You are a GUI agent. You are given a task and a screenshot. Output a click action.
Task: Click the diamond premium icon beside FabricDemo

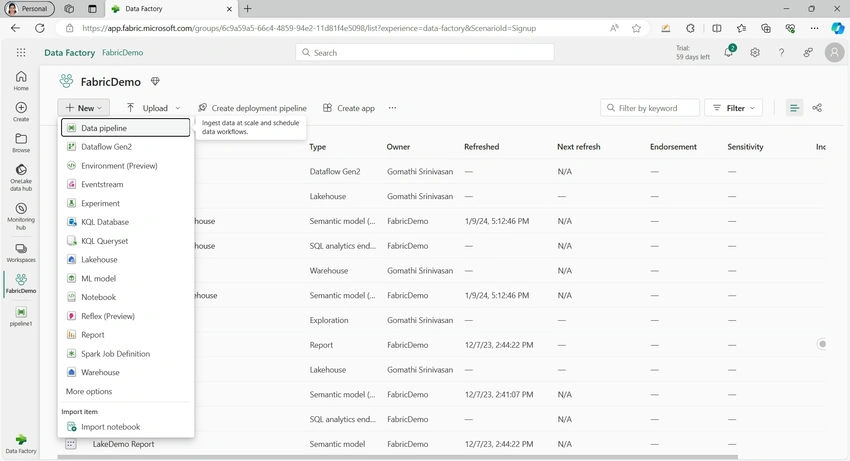coord(155,81)
